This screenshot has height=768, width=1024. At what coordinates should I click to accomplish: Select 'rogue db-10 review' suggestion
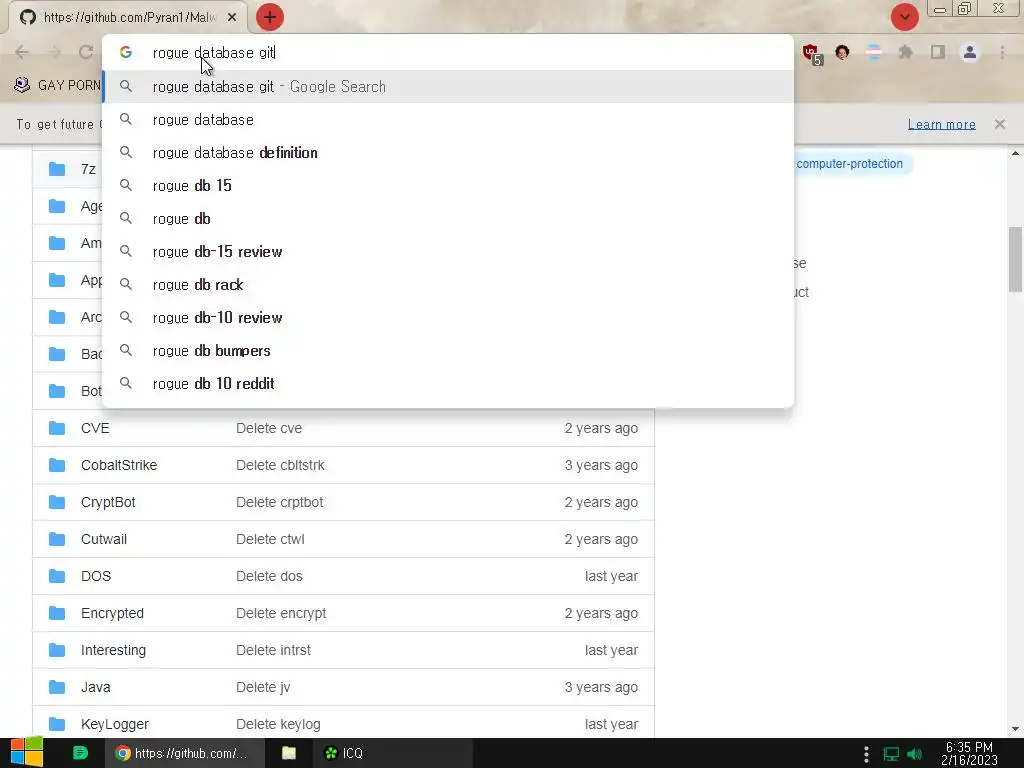(x=448, y=317)
